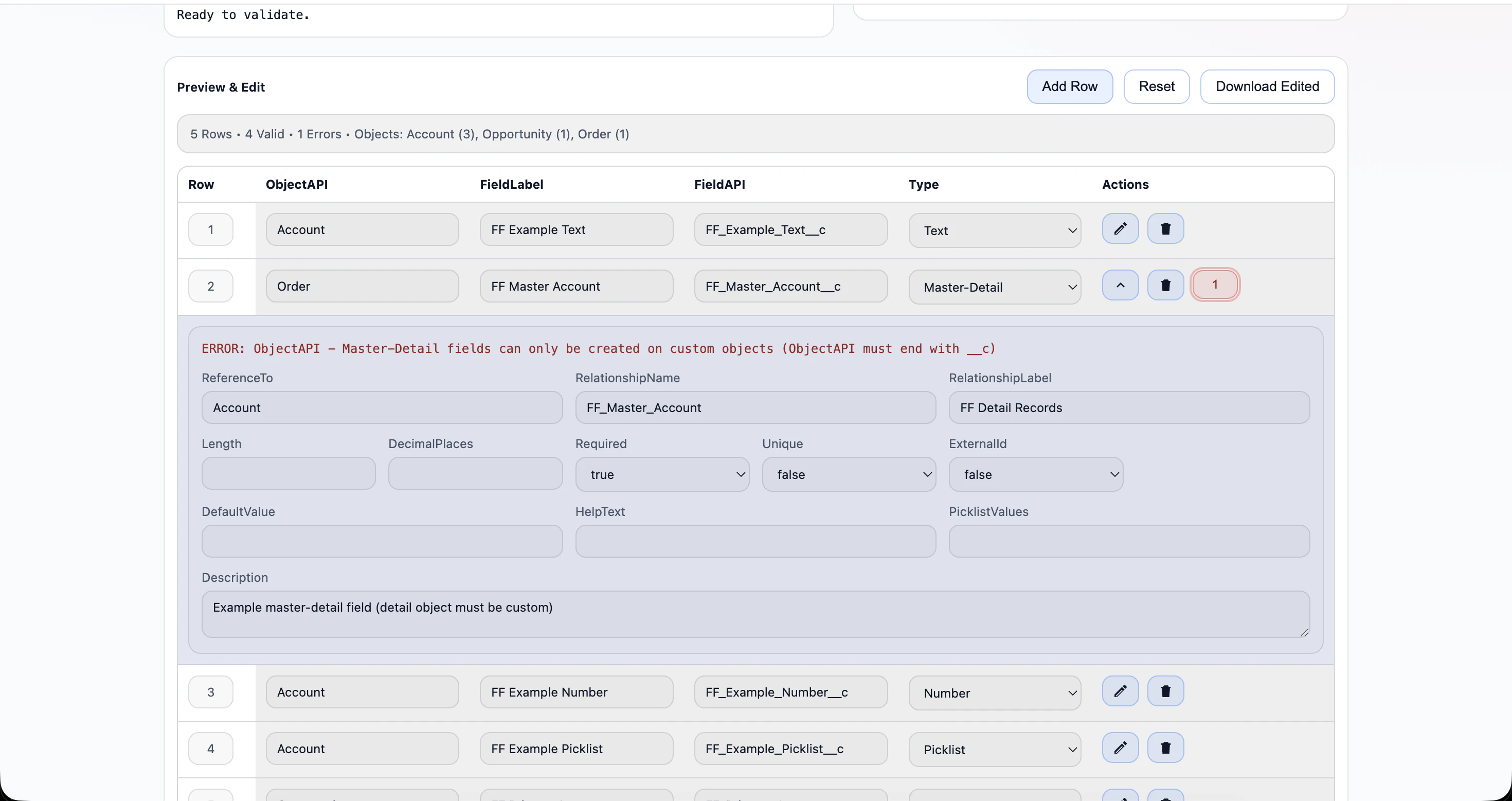1512x801 pixels.
Task: Open the ExternalId dropdown
Action: (x=1036, y=474)
